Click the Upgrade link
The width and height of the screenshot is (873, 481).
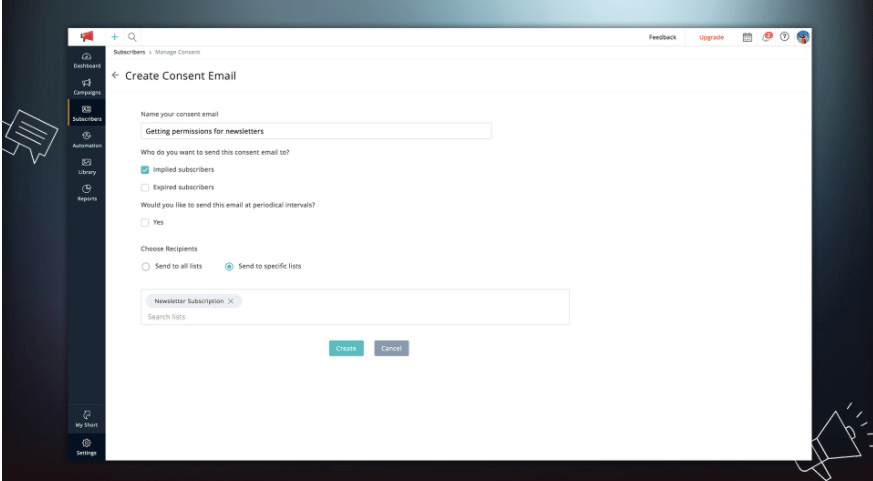[x=711, y=37]
